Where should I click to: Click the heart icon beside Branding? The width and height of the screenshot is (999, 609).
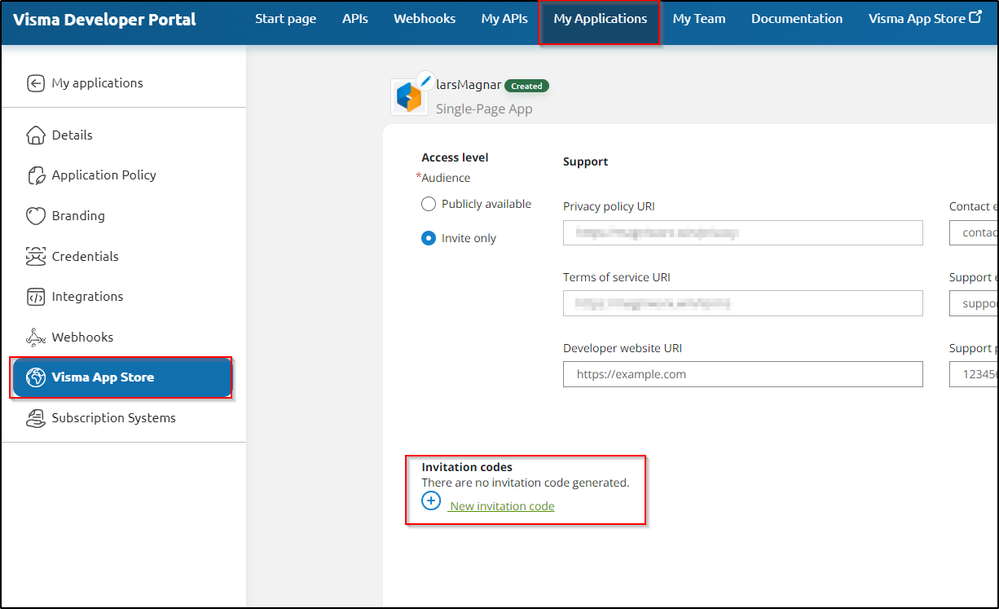tap(36, 216)
